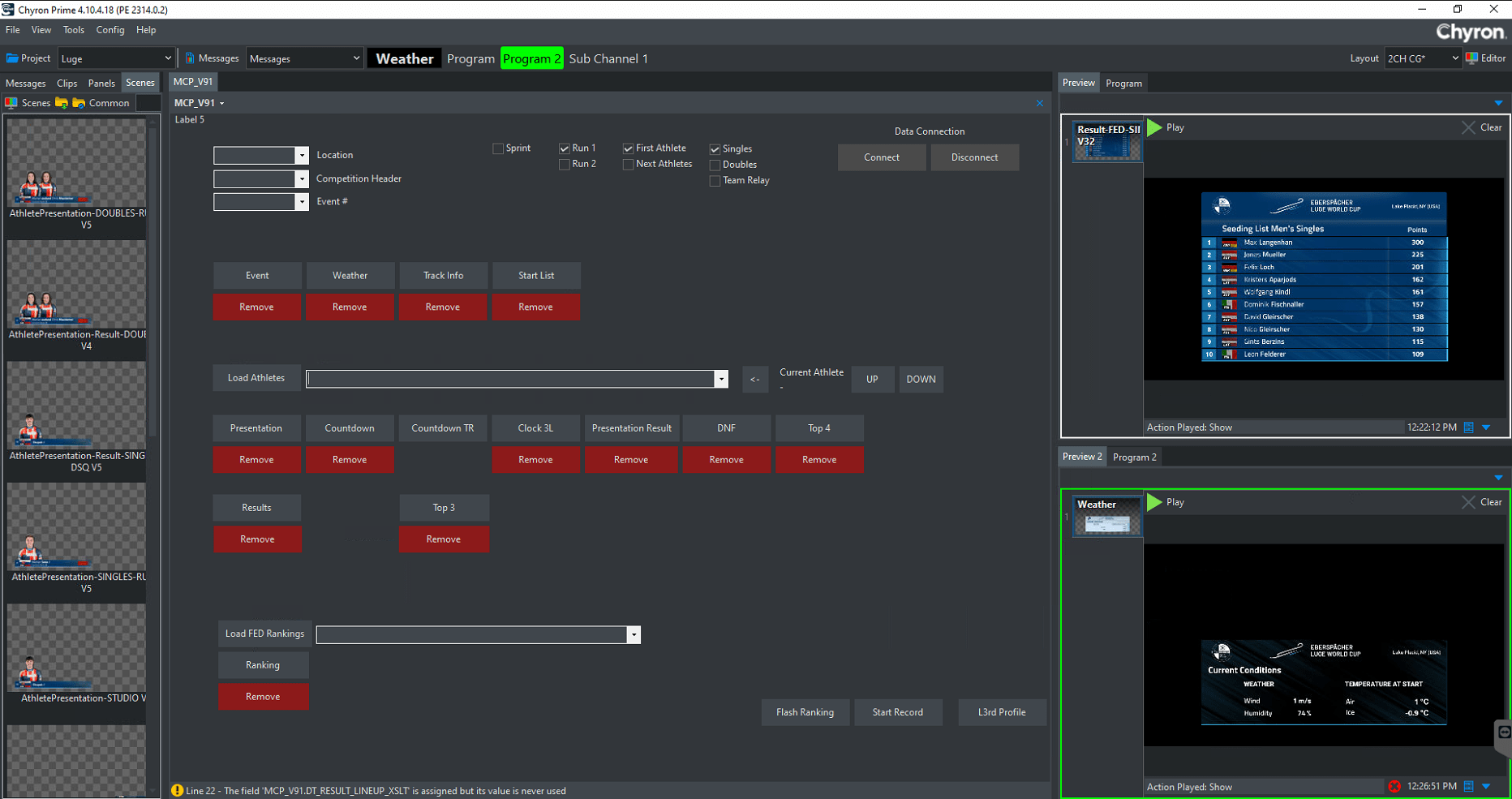Open the Messages dropdown in toolbar
This screenshot has width=1512, height=799.
point(304,58)
